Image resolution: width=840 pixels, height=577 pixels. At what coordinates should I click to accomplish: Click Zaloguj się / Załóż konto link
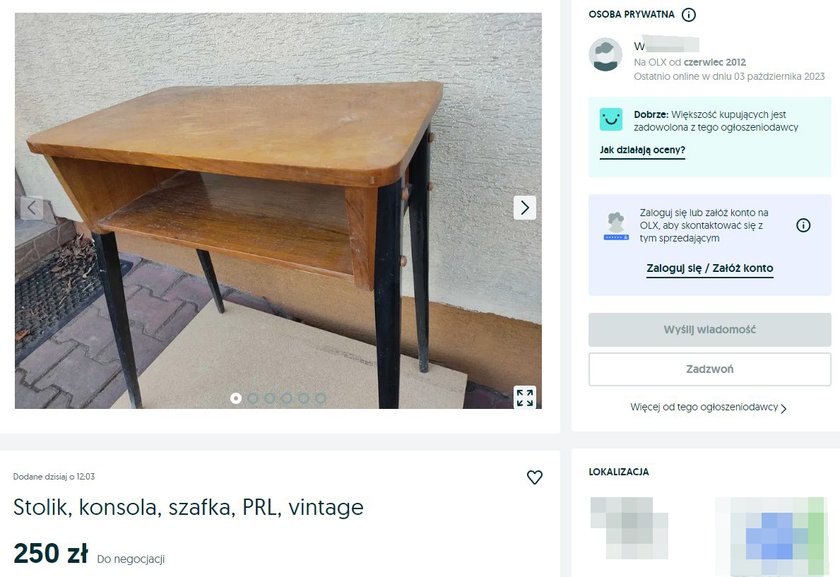tap(710, 268)
